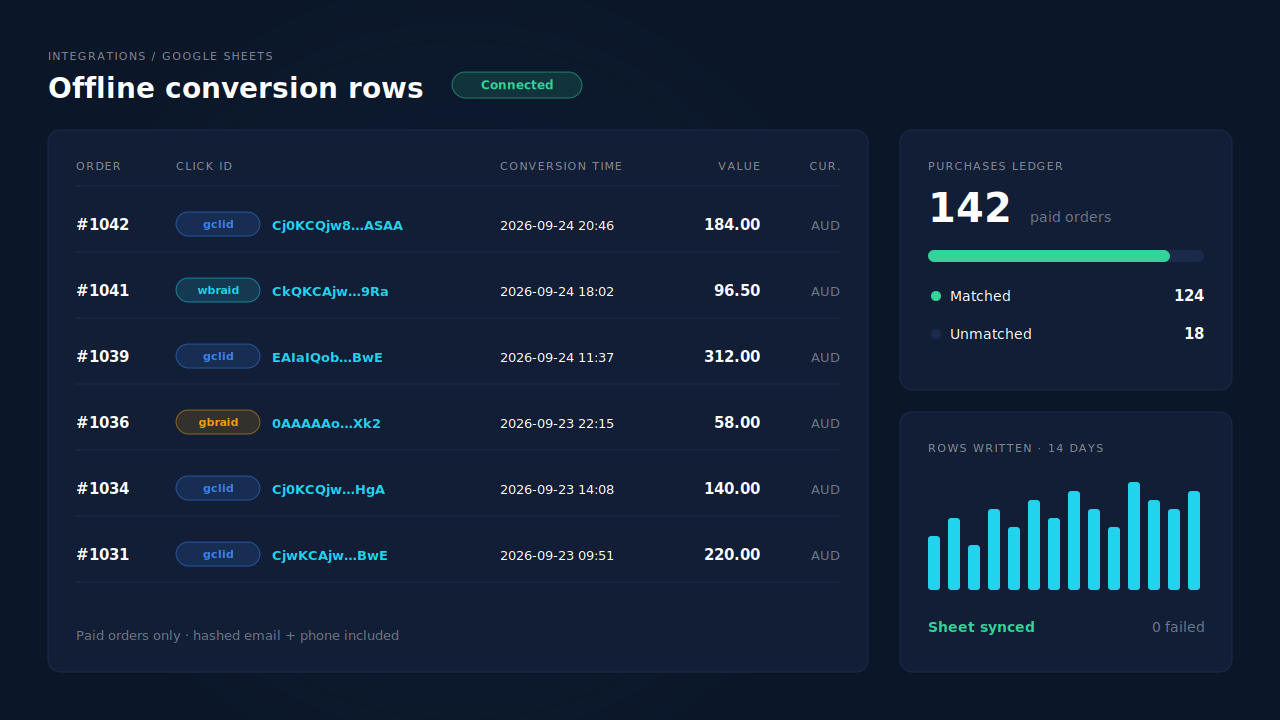Click the green Matched legend dot
The height and width of the screenshot is (720, 1280).
click(x=936, y=296)
